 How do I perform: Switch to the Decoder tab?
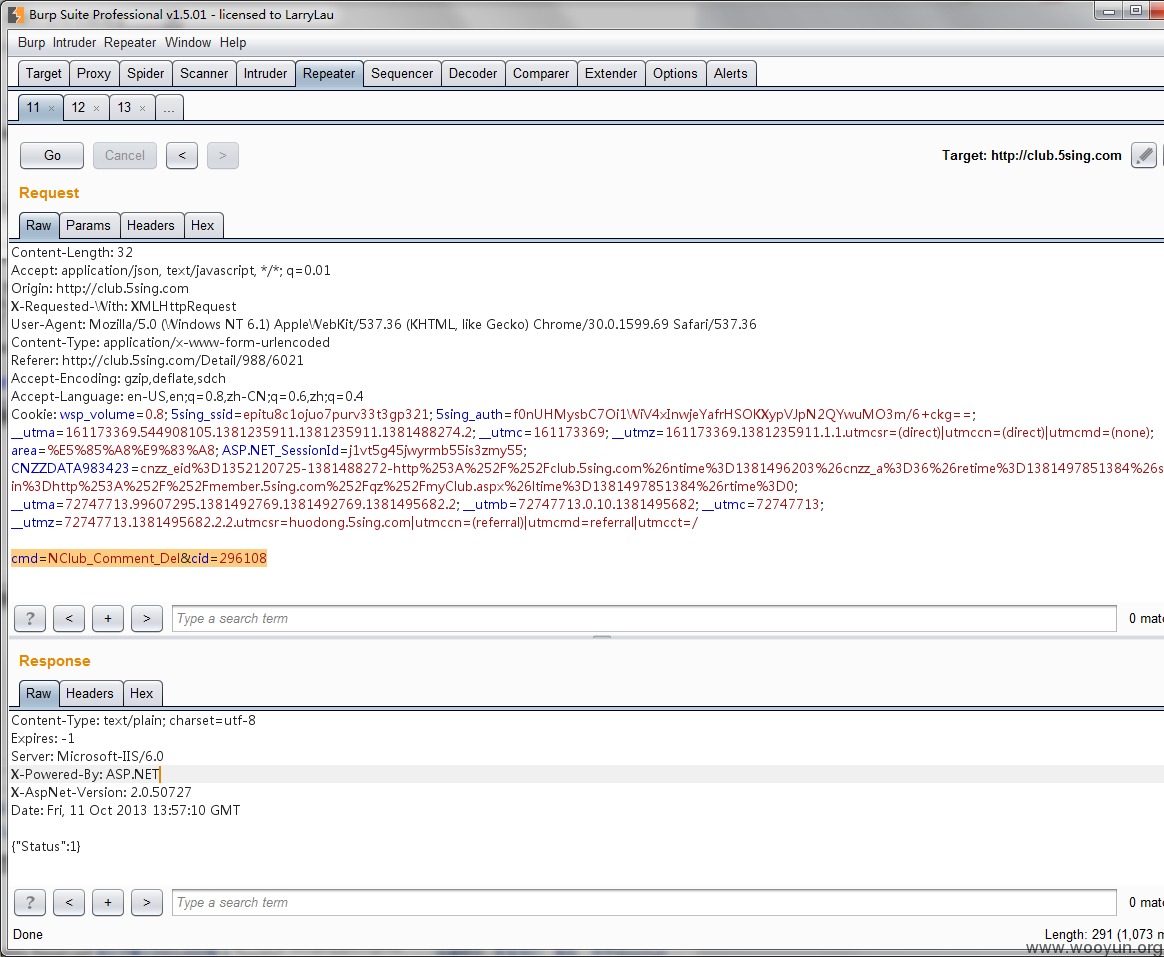click(x=473, y=74)
